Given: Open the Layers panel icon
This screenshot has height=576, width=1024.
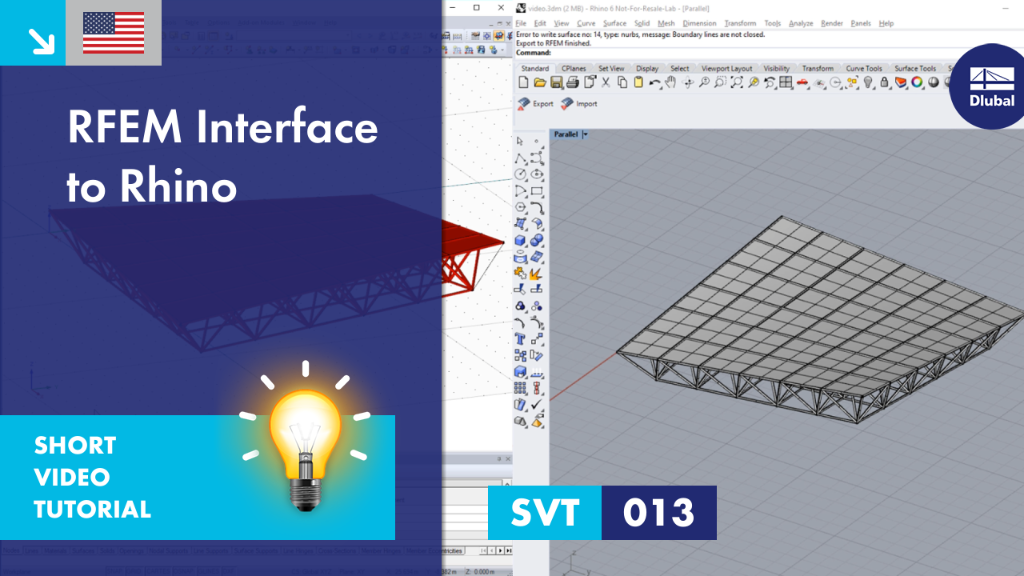Looking at the screenshot, I should coord(901,83).
